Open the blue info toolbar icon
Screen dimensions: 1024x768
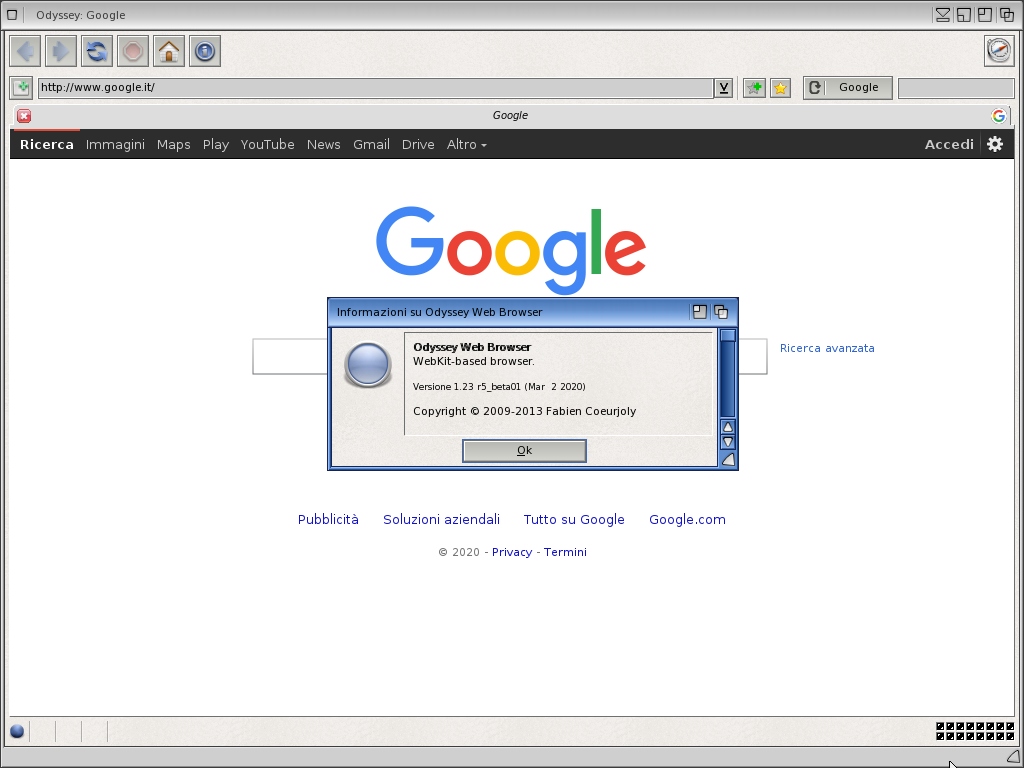coord(205,51)
